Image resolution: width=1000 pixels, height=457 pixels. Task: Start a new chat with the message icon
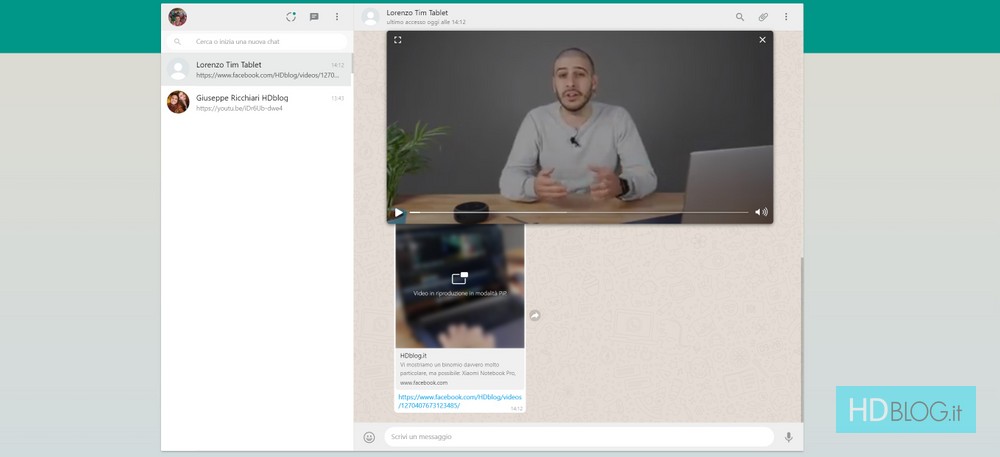(314, 17)
